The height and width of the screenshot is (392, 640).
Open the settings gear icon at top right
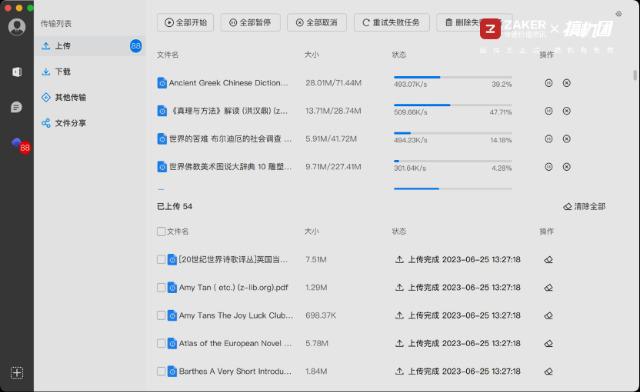tap(619, 14)
